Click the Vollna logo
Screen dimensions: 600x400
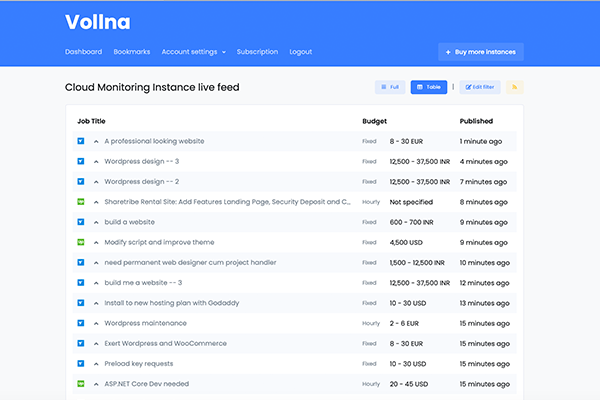tap(98, 22)
